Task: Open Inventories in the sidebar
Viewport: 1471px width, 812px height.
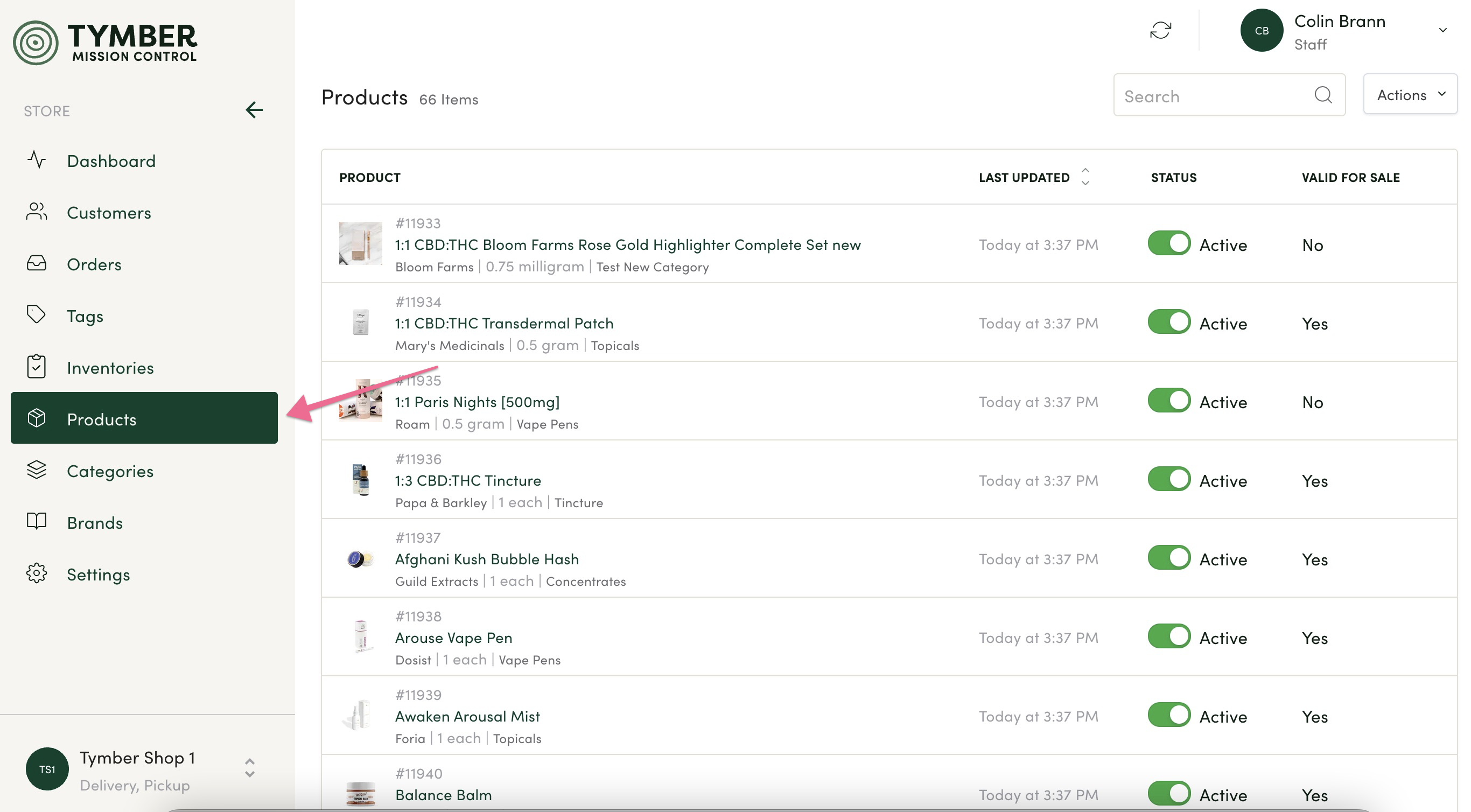Action: tap(144, 368)
